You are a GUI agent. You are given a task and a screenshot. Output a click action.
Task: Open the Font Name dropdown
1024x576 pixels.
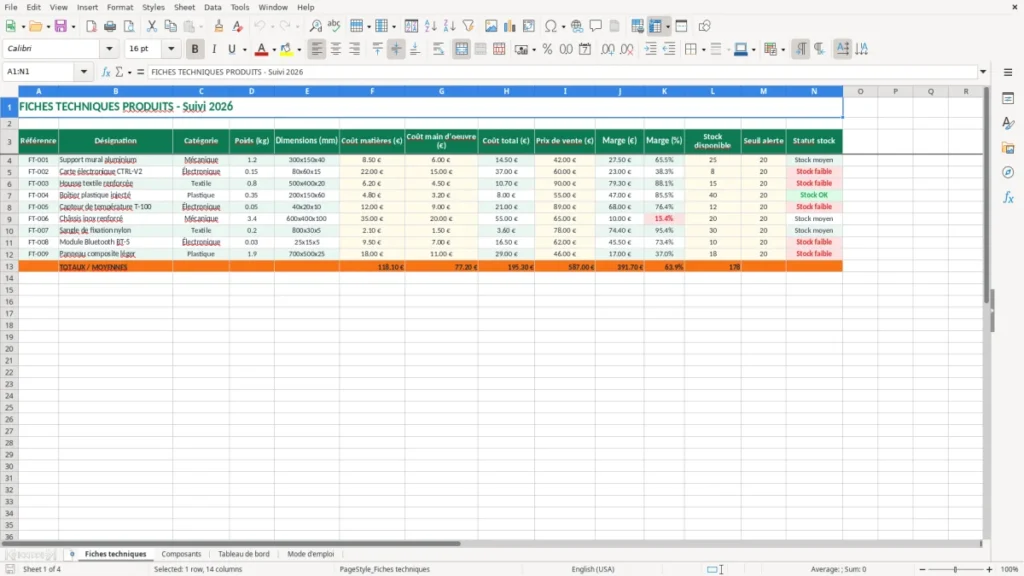(x=109, y=48)
